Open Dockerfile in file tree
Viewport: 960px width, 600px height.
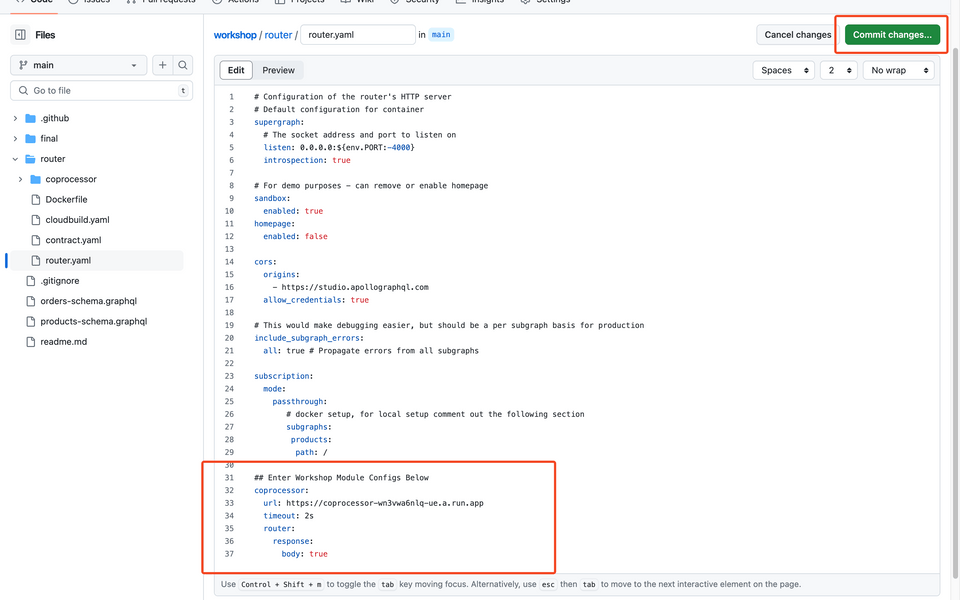(66, 200)
